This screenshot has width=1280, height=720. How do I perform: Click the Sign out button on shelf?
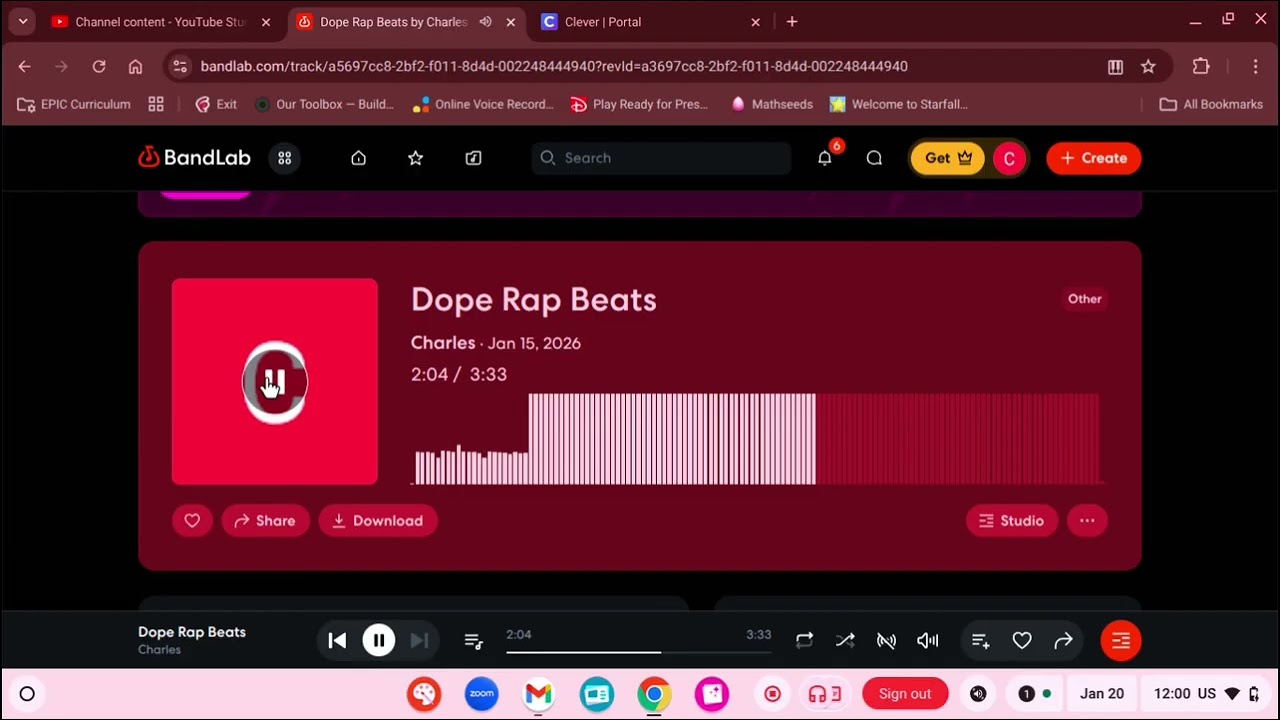(905, 694)
